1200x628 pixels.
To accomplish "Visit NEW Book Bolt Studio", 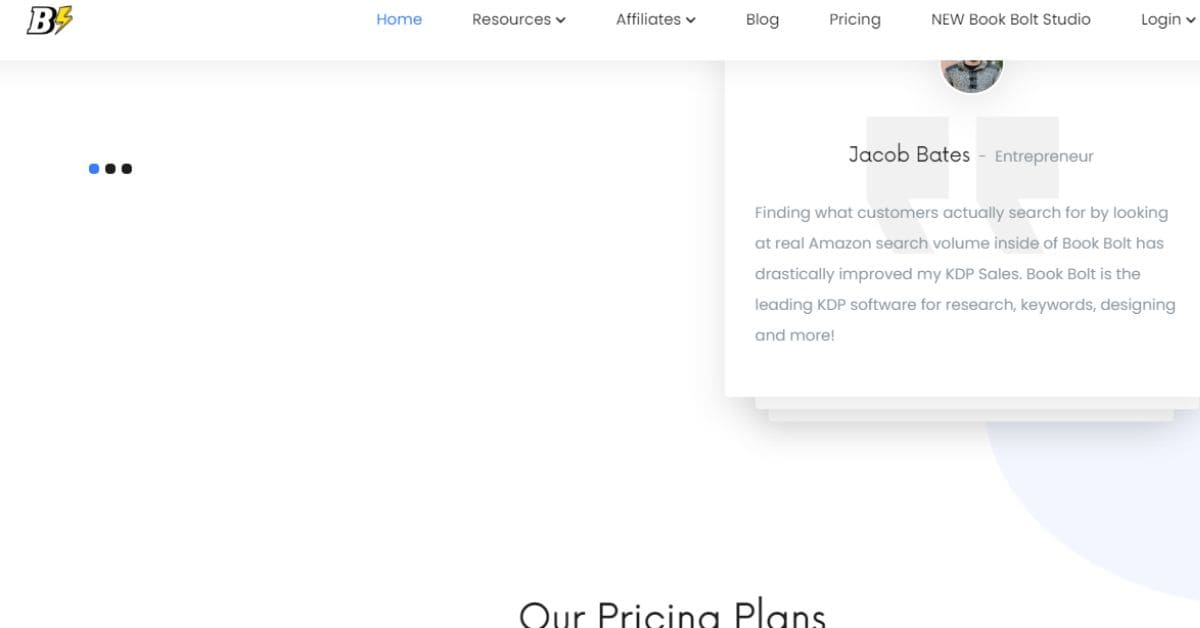I will click(1011, 19).
